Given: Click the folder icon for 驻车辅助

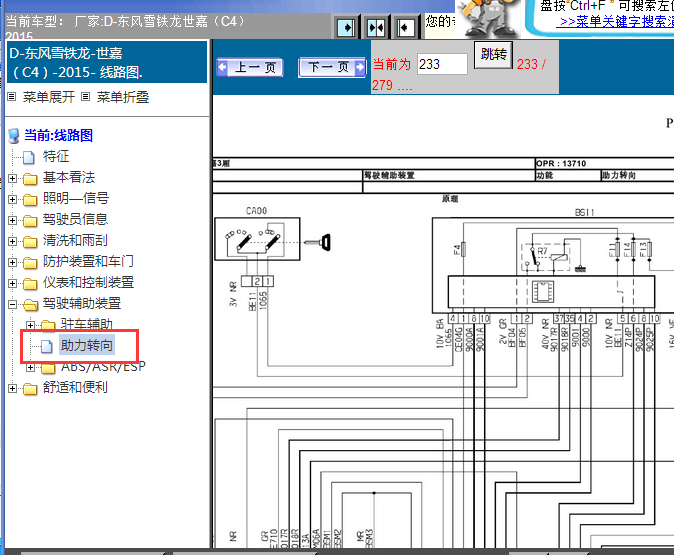Looking at the screenshot, I should click(48, 325).
